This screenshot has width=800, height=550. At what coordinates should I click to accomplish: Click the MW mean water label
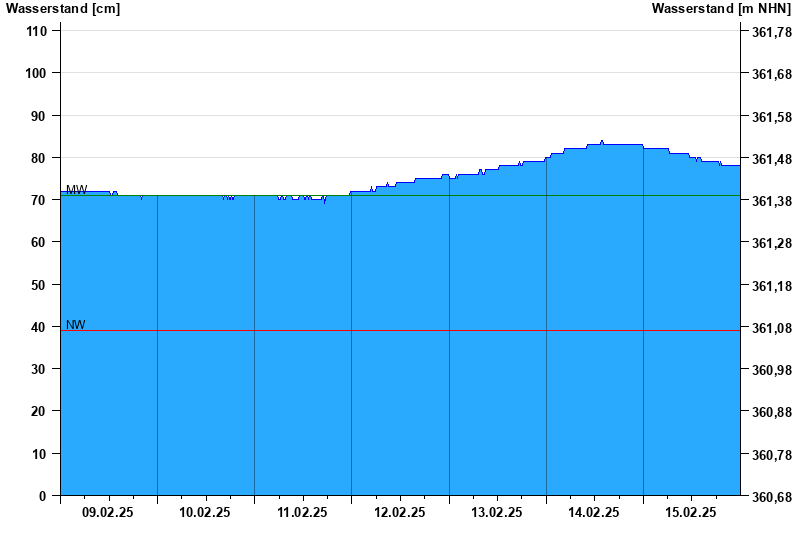pos(77,190)
